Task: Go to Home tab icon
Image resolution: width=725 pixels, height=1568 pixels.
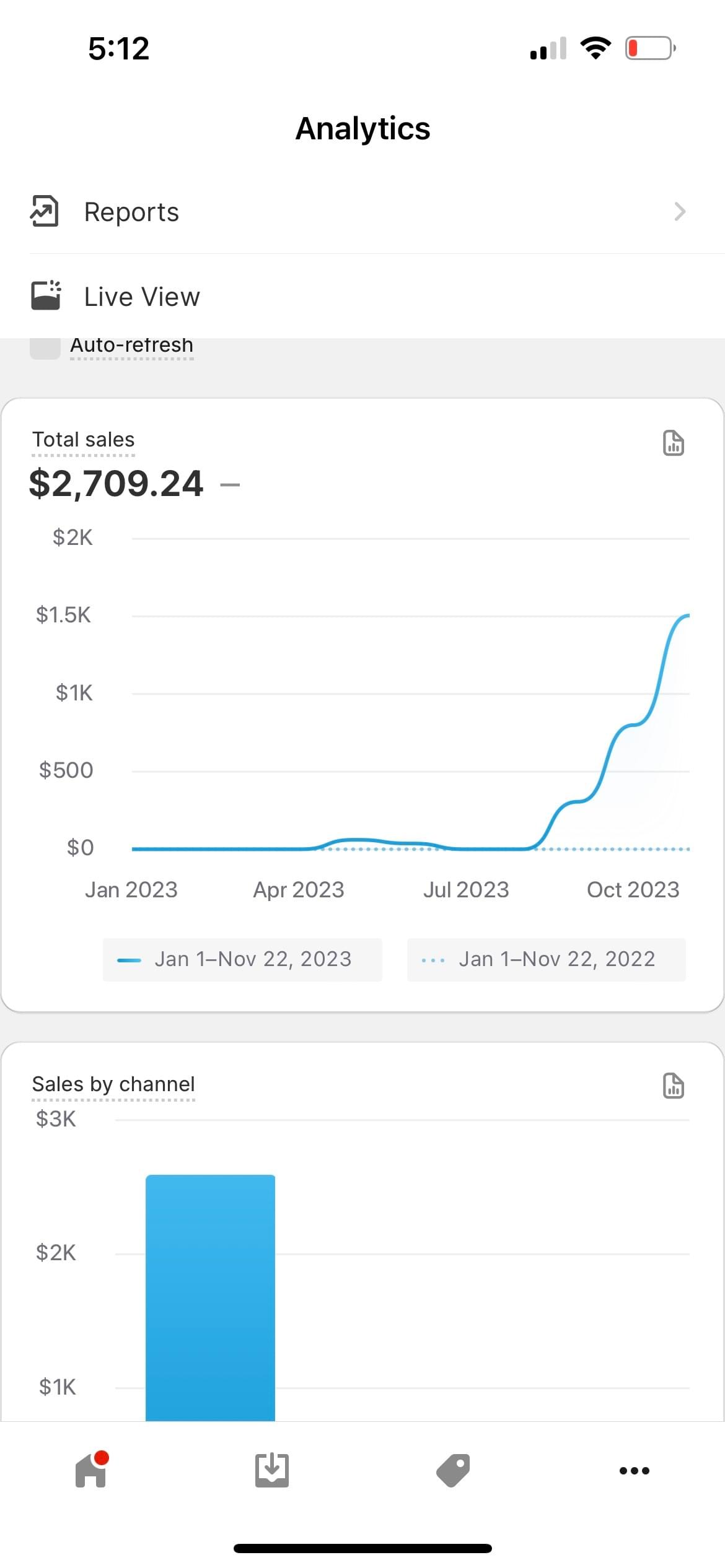Action: [91, 1470]
